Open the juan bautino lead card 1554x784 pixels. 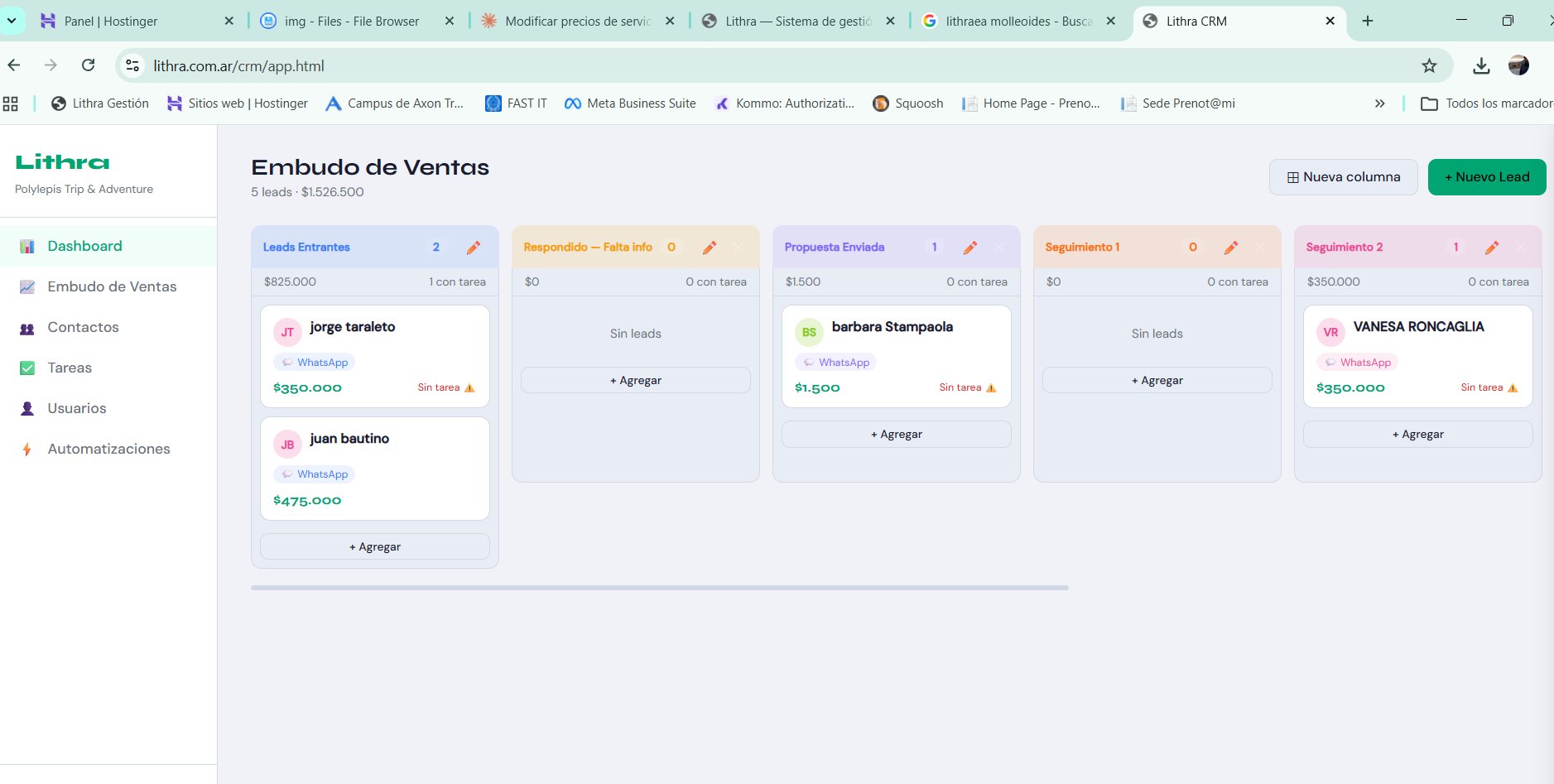click(375, 469)
